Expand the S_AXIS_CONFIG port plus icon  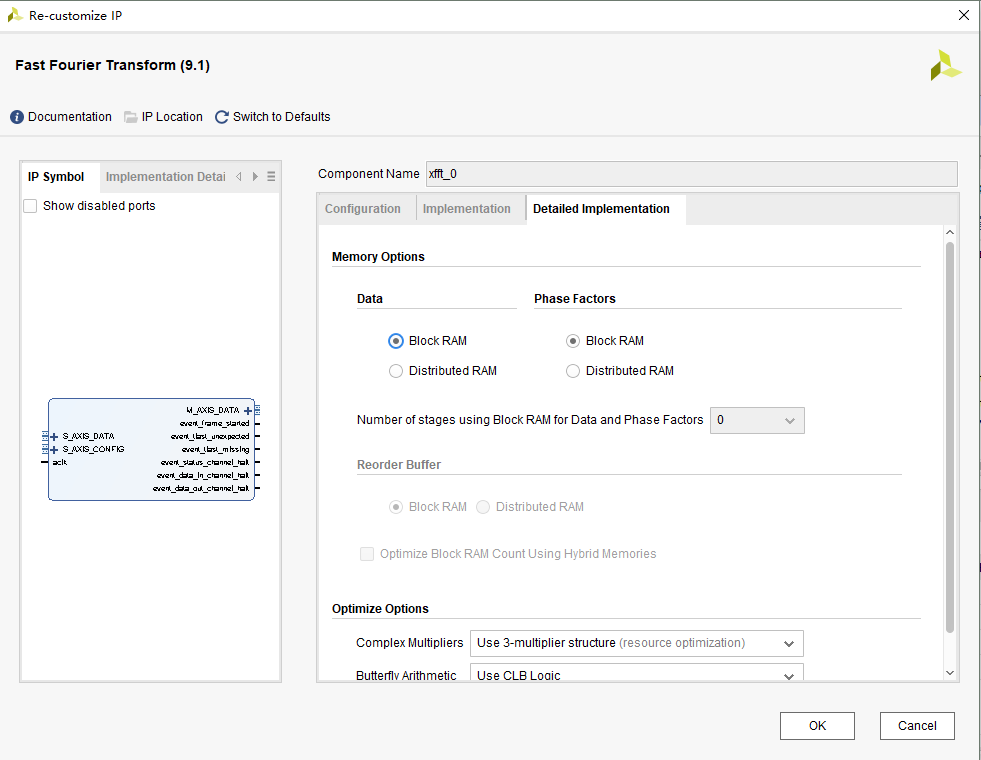tap(54, 449)
